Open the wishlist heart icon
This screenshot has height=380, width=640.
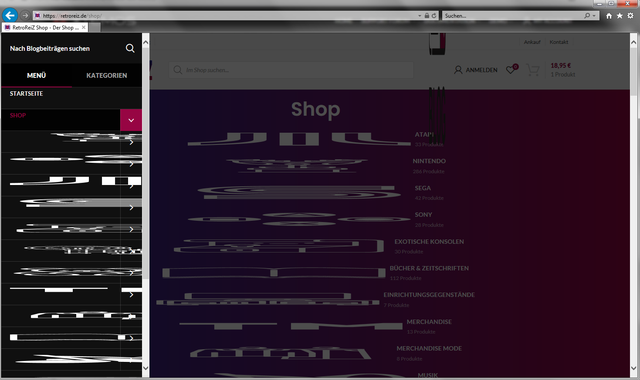pos(512,69)
